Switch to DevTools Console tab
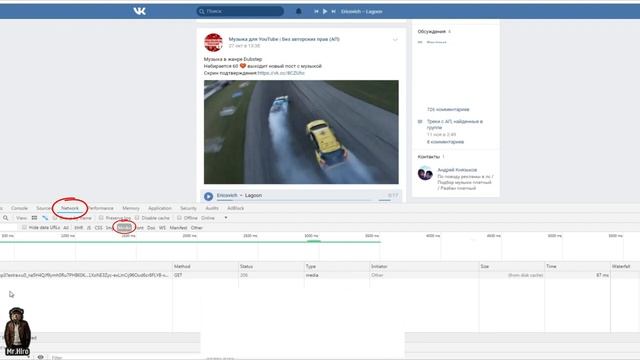Viewport: 640px width, 360px height. click(x=19, y=208)
